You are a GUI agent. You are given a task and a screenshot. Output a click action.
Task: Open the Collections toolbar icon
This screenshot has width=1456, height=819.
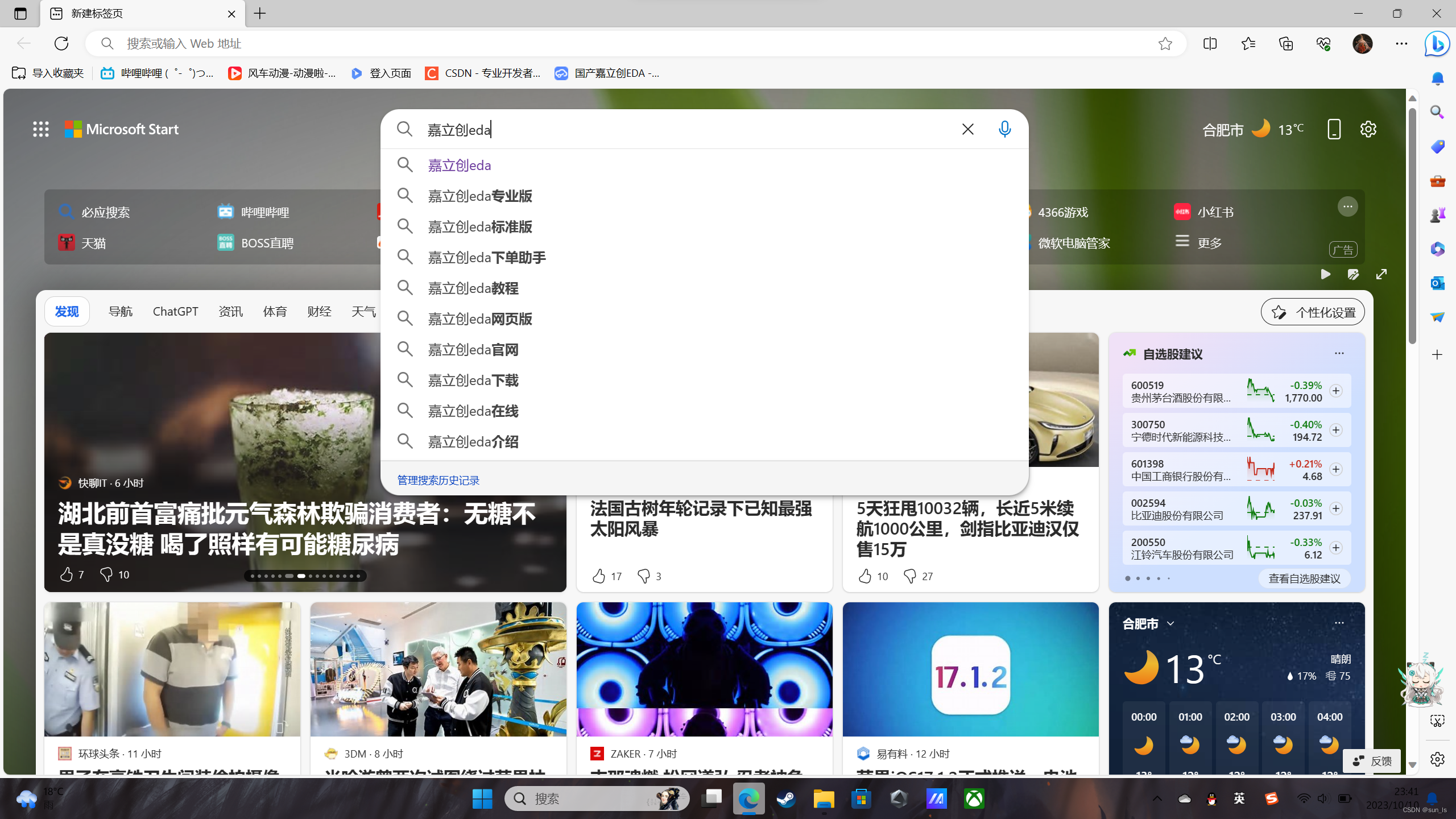1285,44
